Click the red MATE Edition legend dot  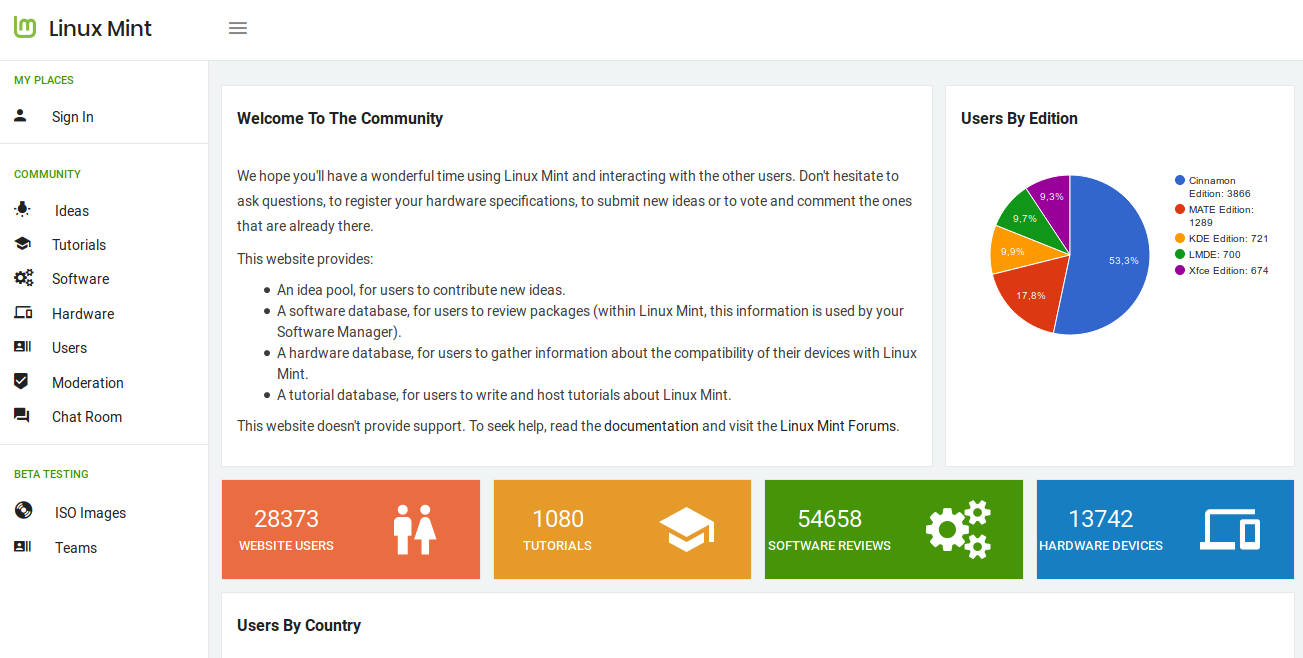(x=1180, y=209)
